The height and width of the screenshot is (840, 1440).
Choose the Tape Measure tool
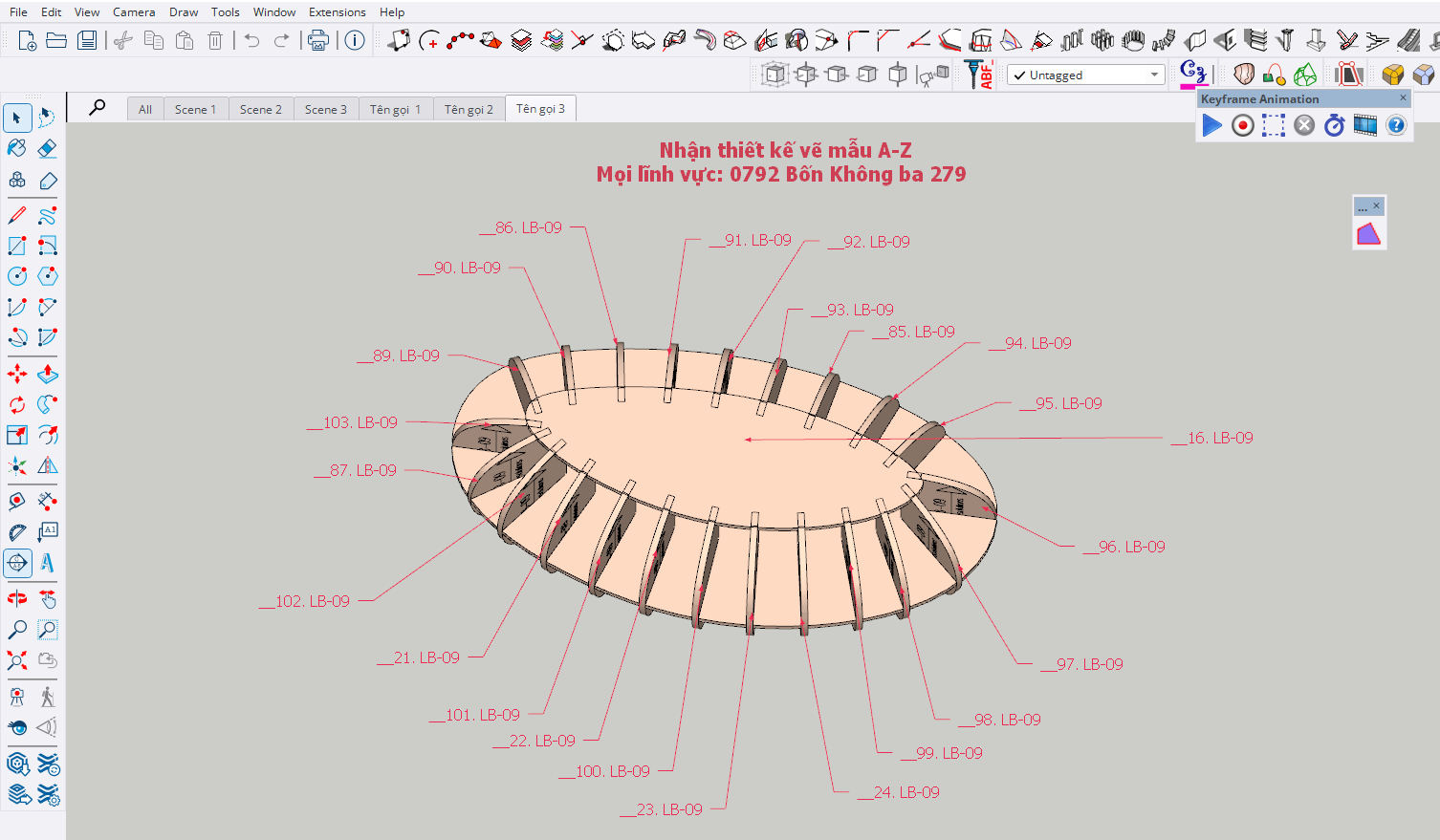[x=17, y=501]
